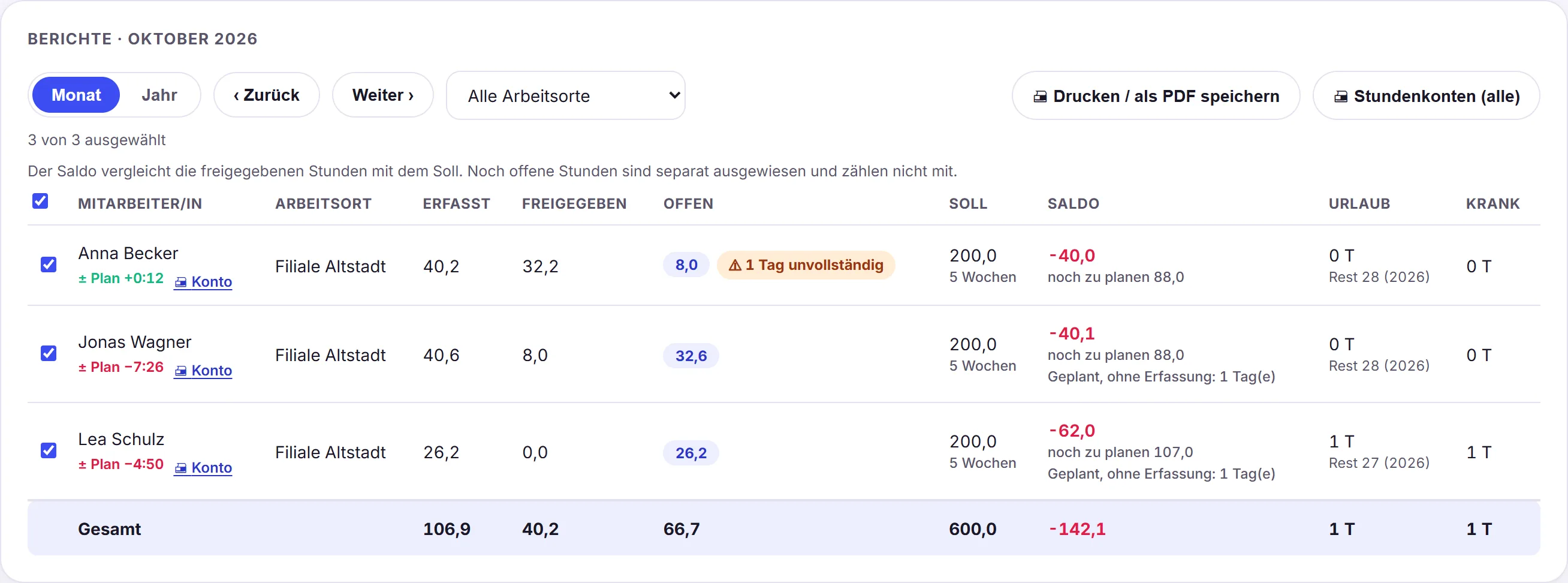
Task: Click the icon on Stundenkonten (alle) button
Action: pos(1341,96)
